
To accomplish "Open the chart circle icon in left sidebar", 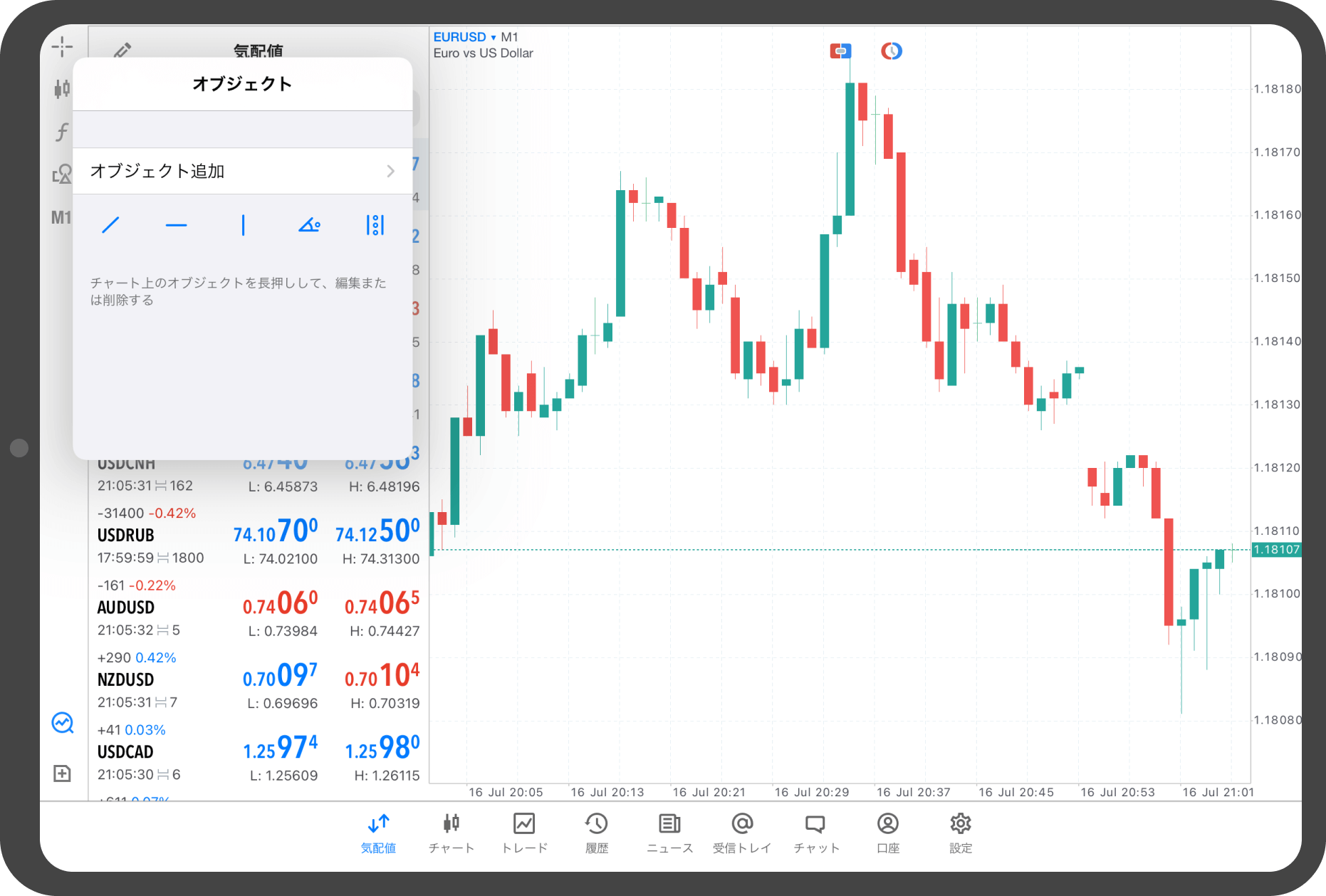I will [x=63, y=723].
